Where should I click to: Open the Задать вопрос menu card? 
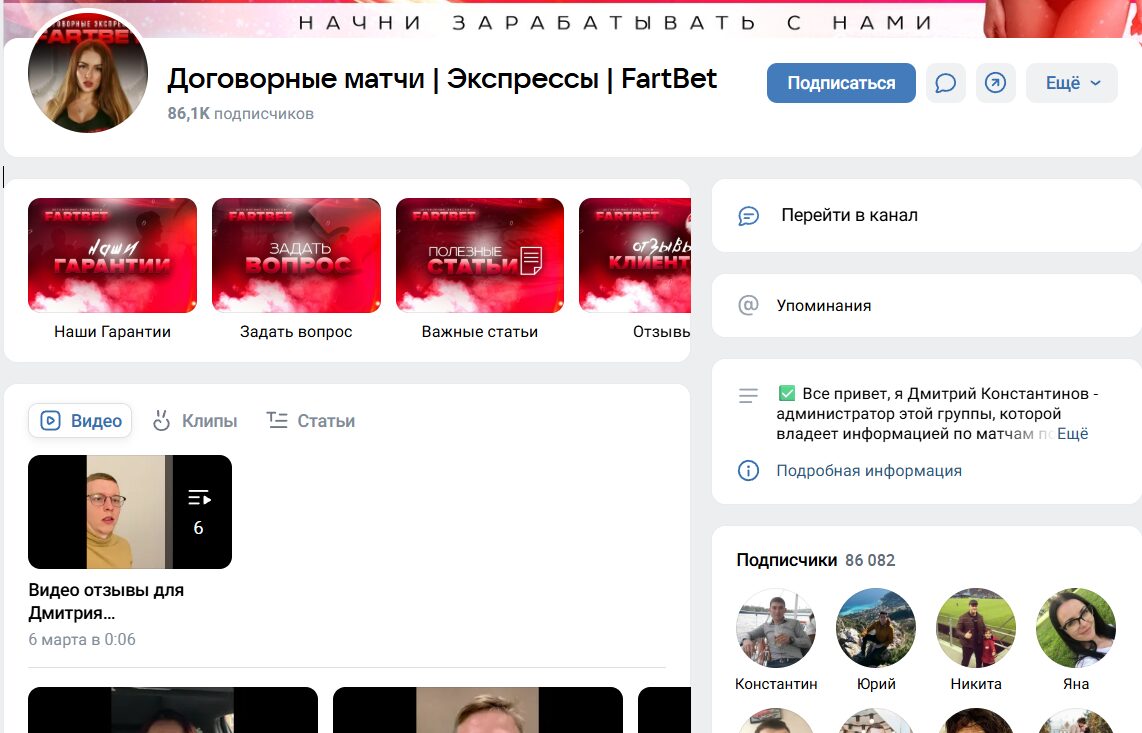point(296,255)
